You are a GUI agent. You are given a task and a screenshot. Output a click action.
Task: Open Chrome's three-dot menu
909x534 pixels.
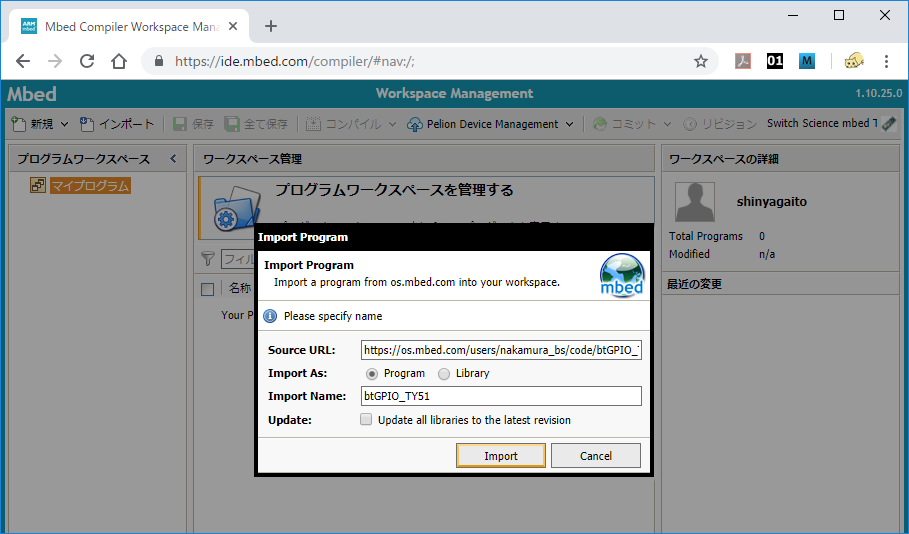[886, 61]
